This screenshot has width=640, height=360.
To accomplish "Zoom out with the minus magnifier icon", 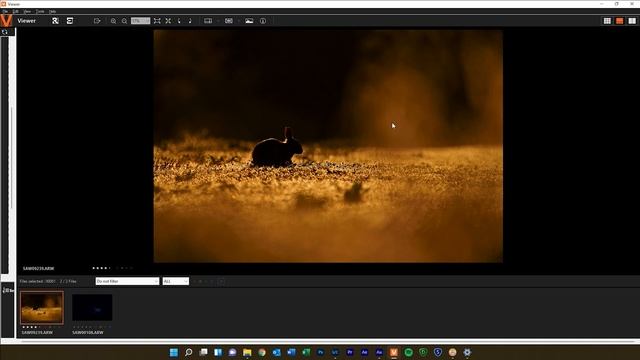I will (x=124, y=21).
